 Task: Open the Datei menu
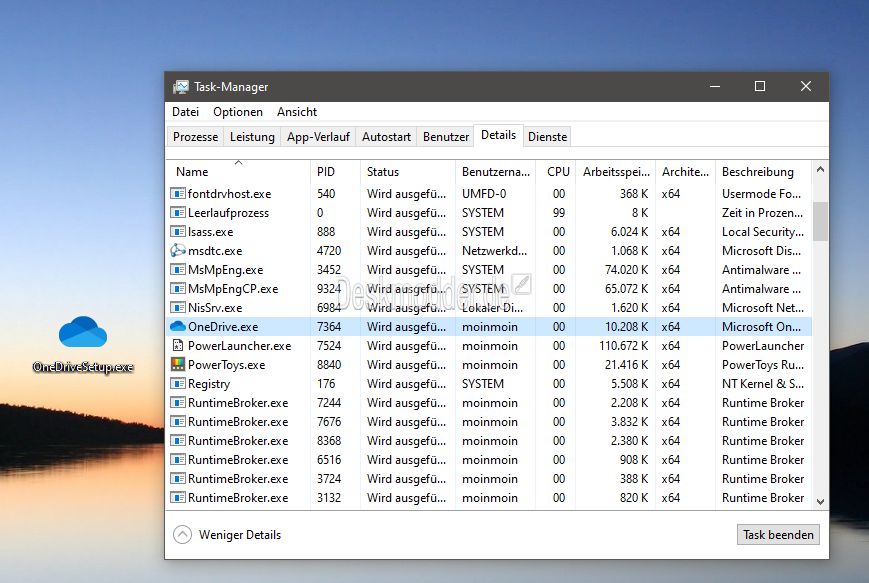tap(185, 112)
